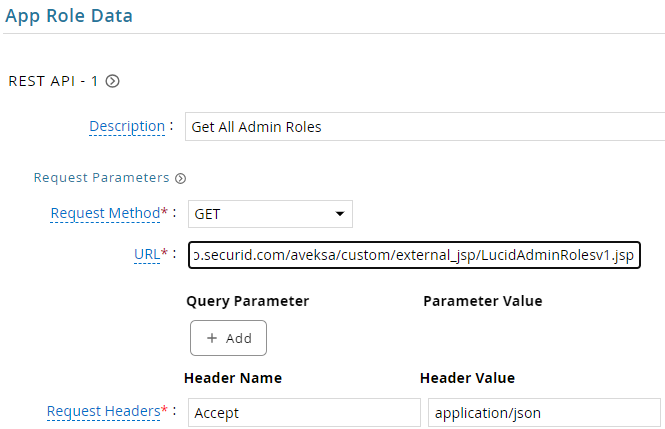Collapse the REST API - 1 section arrow icon
Image resolution: width=665 pixels, height=429 pixels.
112,81
